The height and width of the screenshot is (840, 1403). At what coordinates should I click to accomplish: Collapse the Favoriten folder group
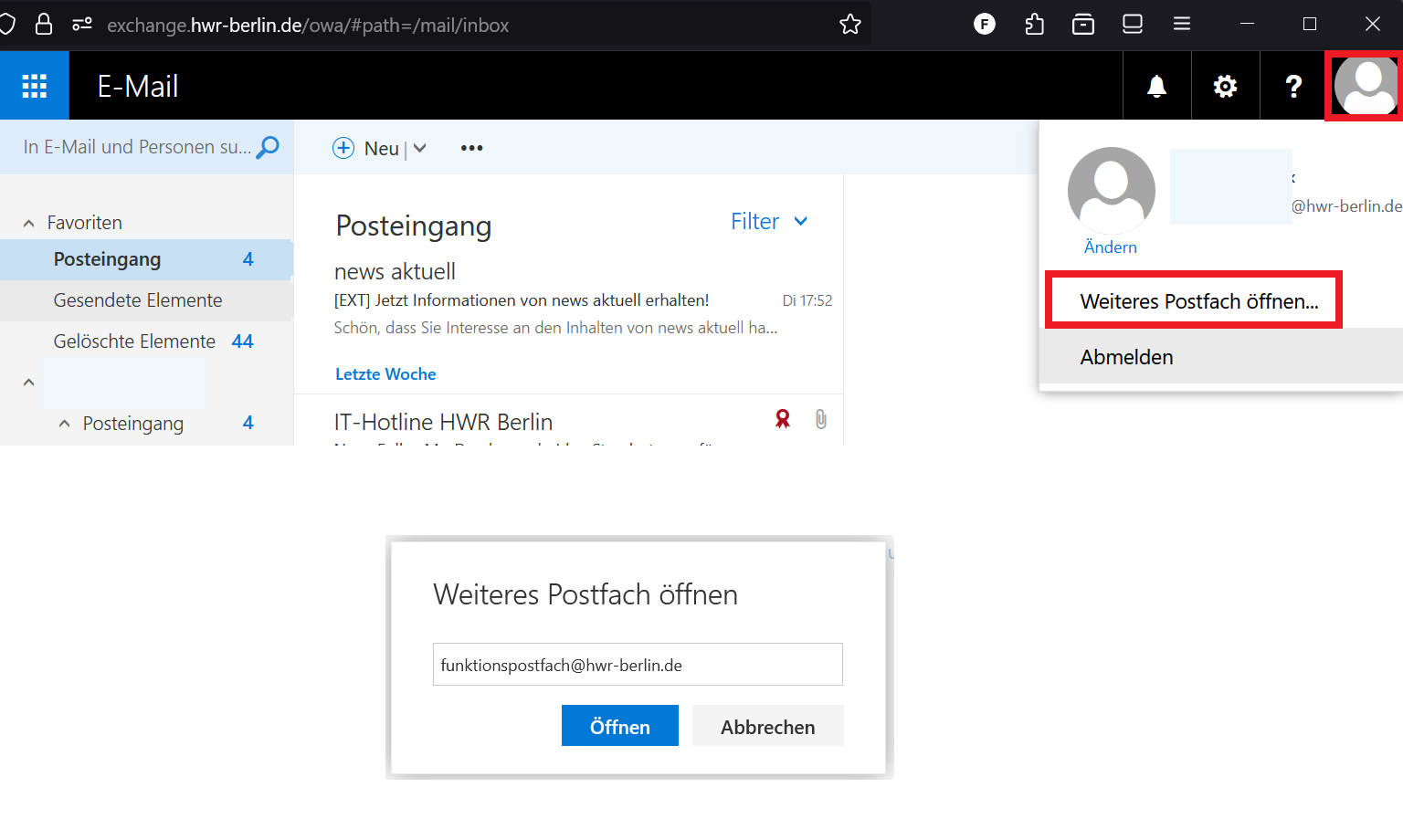[x=29, y=223]
